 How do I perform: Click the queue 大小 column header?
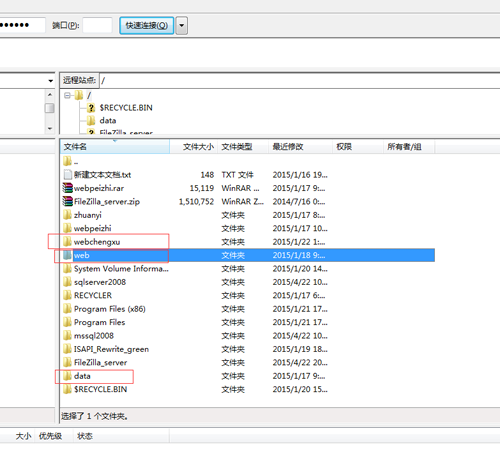coord(23,436)
